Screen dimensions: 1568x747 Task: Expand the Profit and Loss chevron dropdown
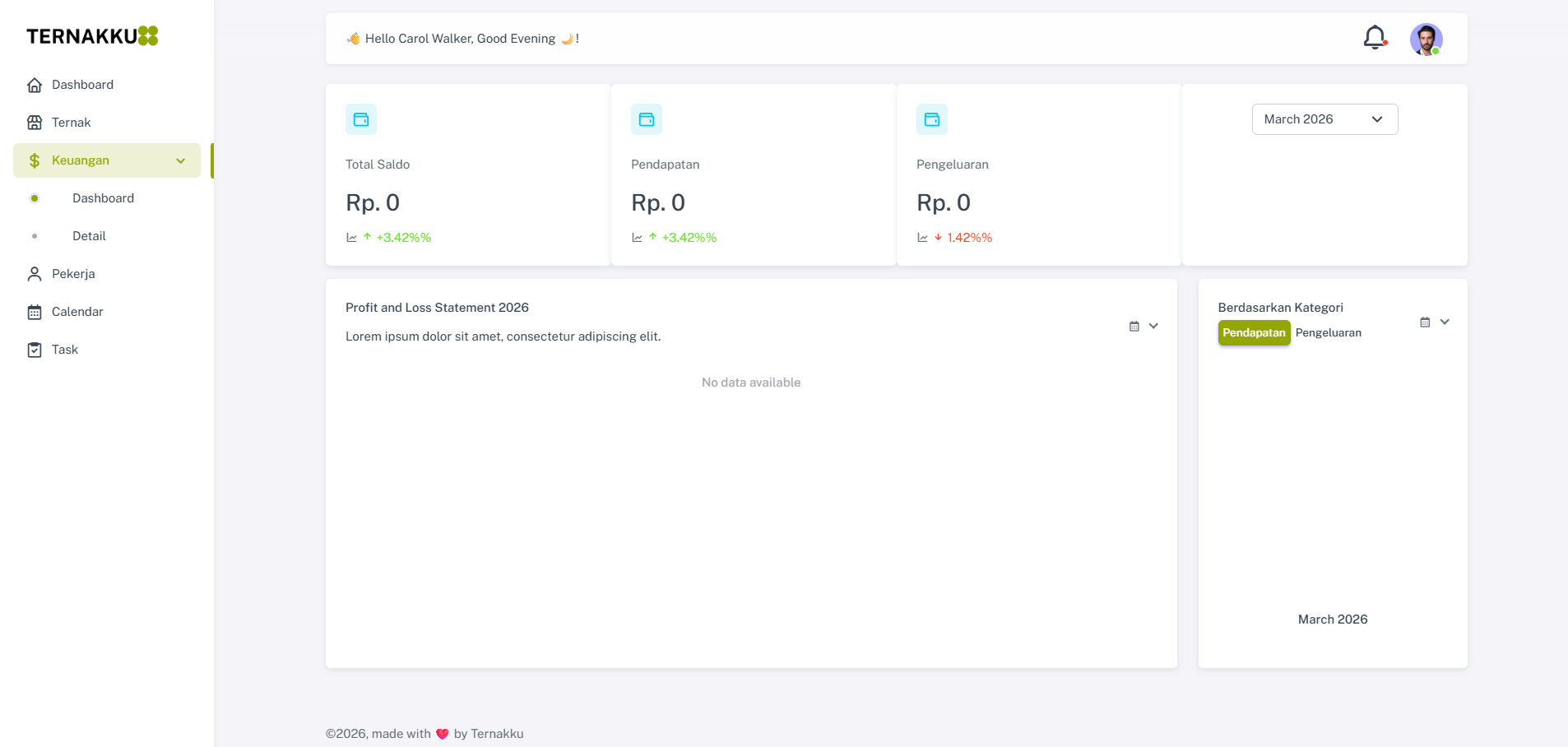point(1153,326)
